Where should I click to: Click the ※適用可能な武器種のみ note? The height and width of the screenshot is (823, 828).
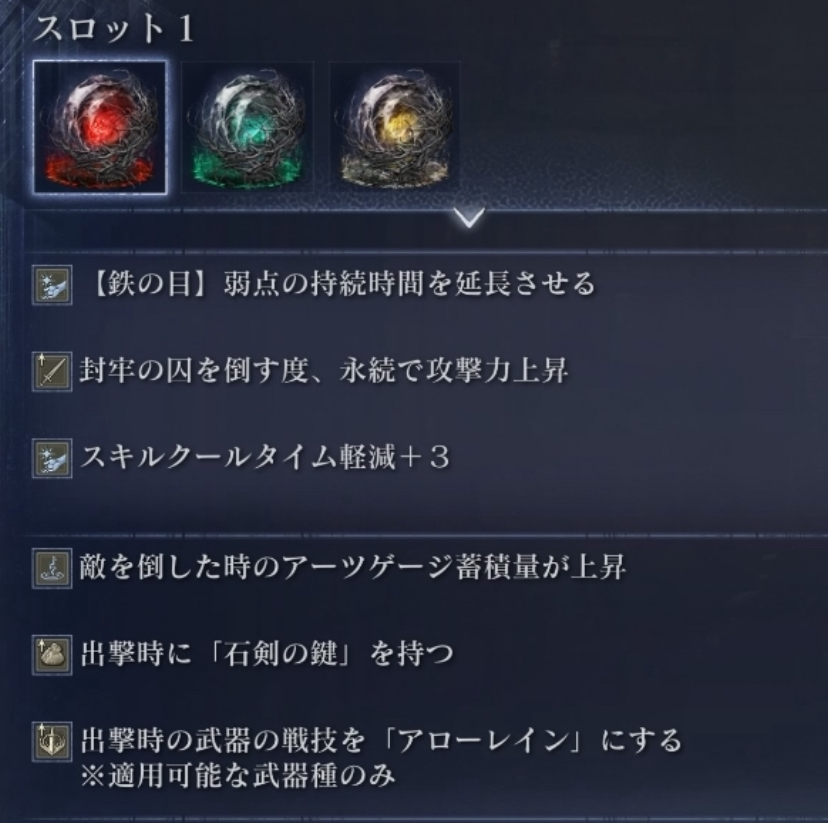point(238,775)
